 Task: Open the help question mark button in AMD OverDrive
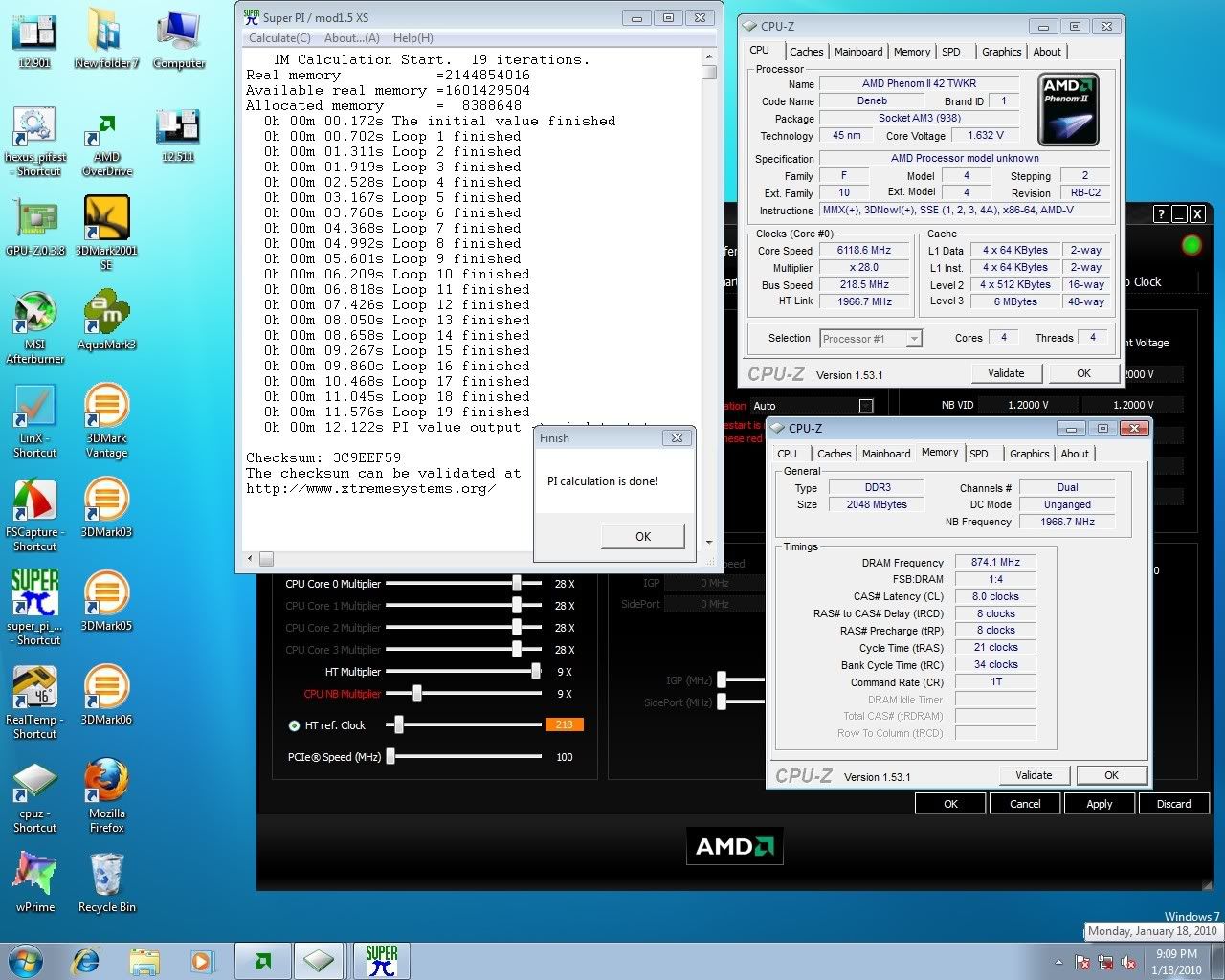[x=1160, y=214]
